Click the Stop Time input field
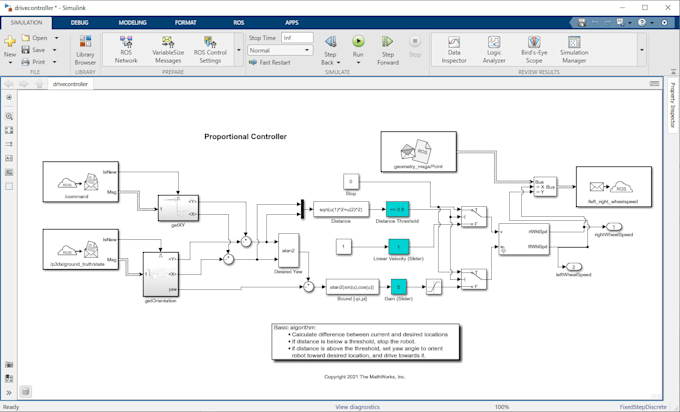Image resolution: width=680 pixels, height=412 pixels. [297, 38]
